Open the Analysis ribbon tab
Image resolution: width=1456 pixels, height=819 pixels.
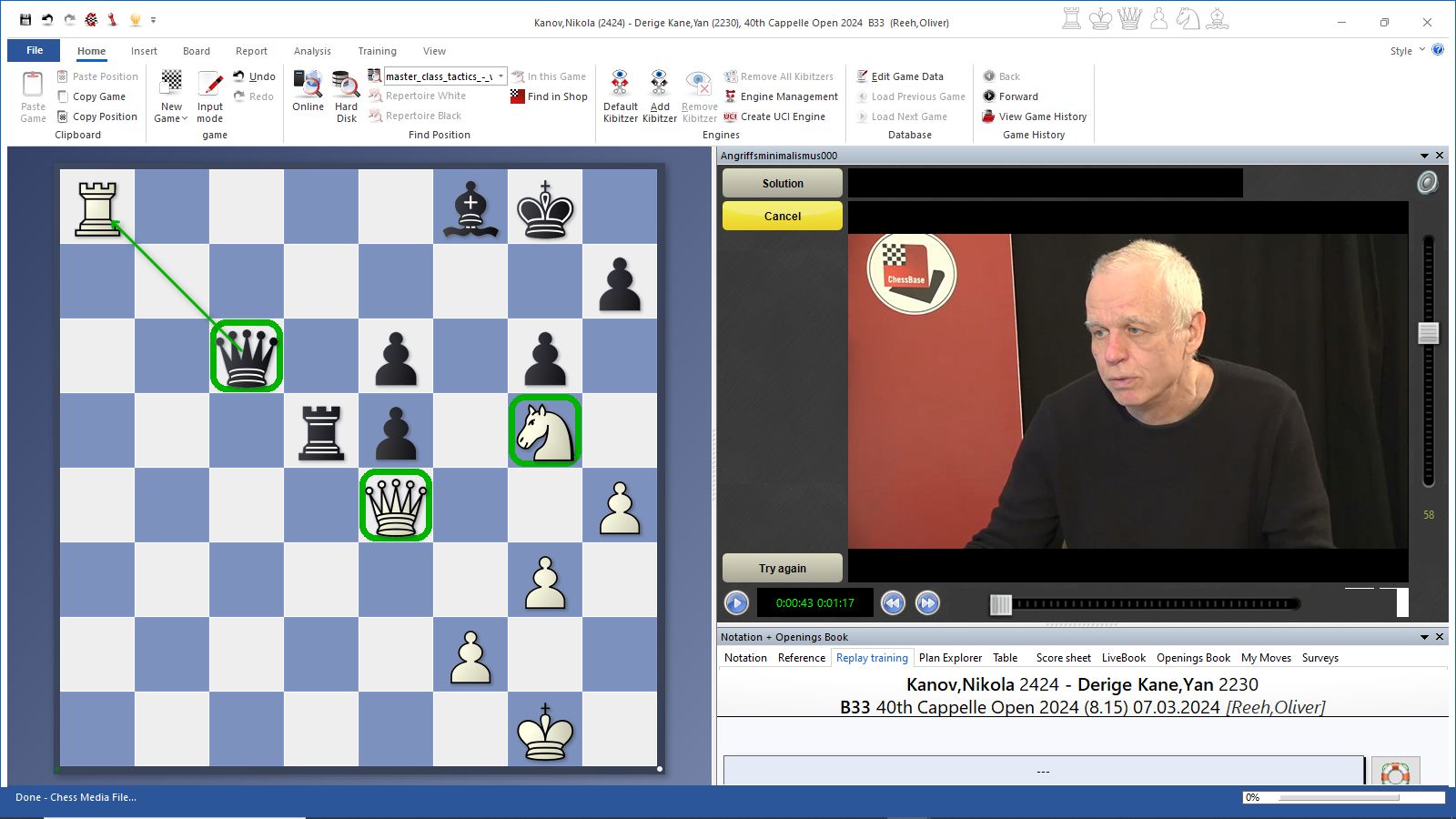pyautogui.click(x=312, y=51)
